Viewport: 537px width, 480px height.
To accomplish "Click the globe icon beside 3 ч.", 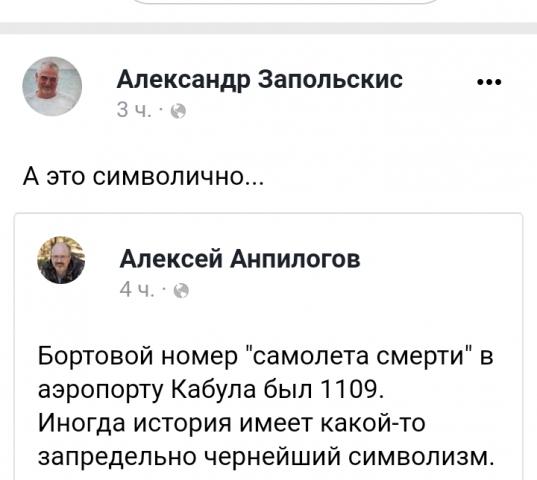I will click(x=178, y=112).
